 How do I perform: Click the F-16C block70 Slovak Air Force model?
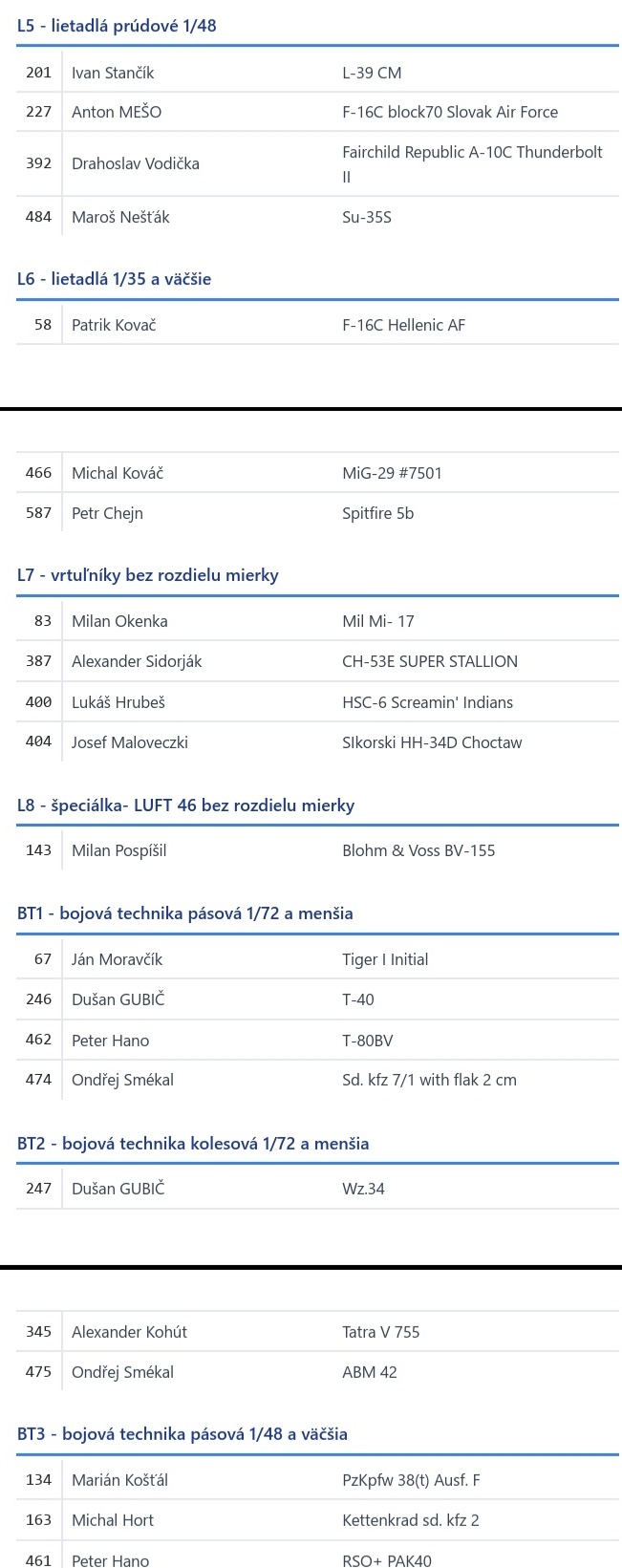[x=450, y=112]
